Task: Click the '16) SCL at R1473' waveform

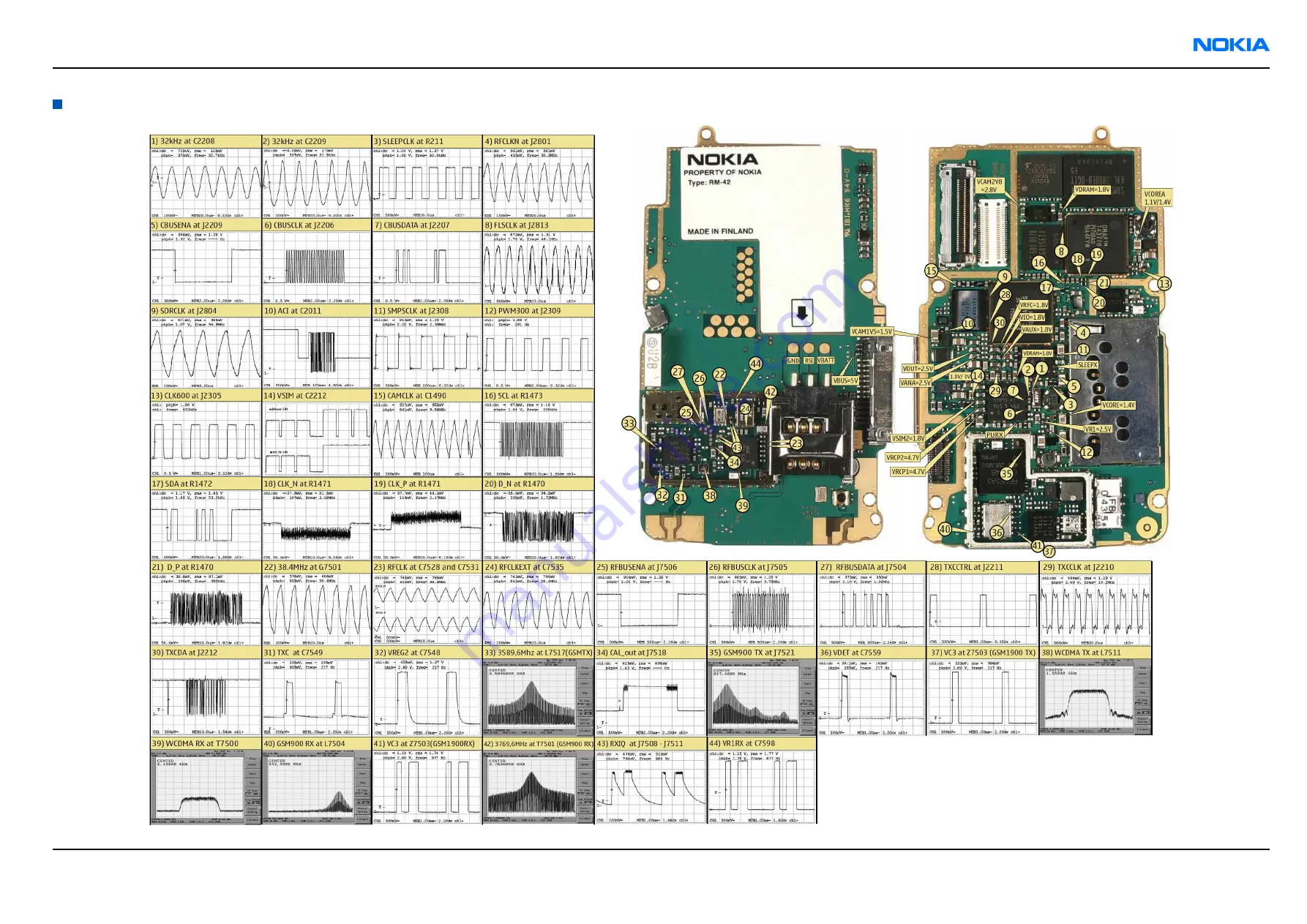Action: pyautogui.click(x=539, y=440)
